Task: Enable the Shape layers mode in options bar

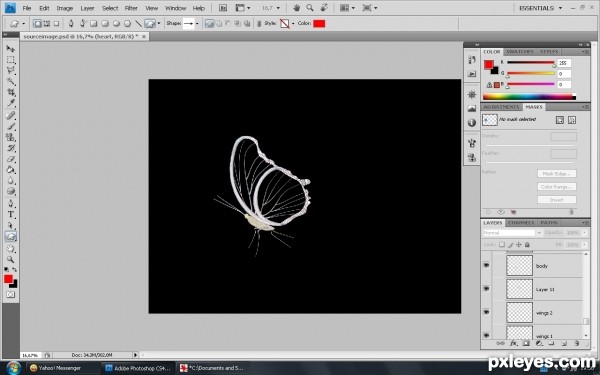Action: point(37,24)
